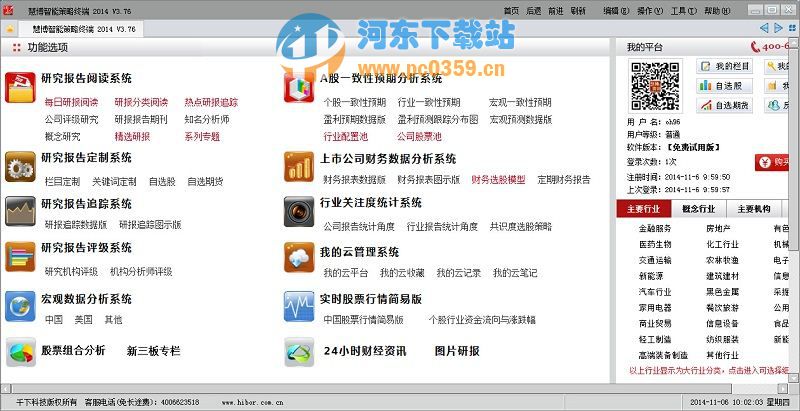Screen dimensions: 800x411
Task: Click 后退 in the top toolbar
Action: click(534, 11)
